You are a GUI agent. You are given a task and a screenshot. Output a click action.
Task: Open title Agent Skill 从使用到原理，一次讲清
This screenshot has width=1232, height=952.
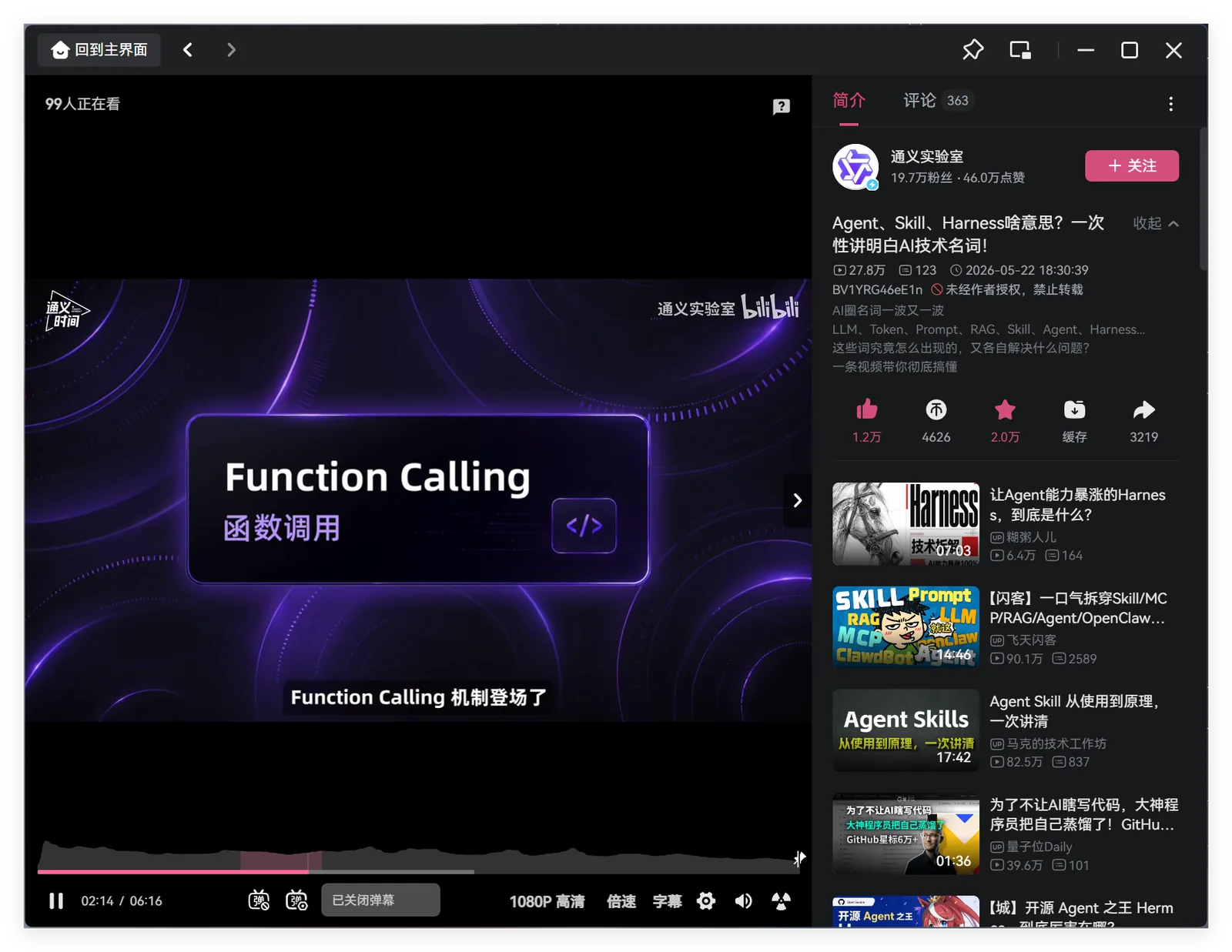[1074, 711]
